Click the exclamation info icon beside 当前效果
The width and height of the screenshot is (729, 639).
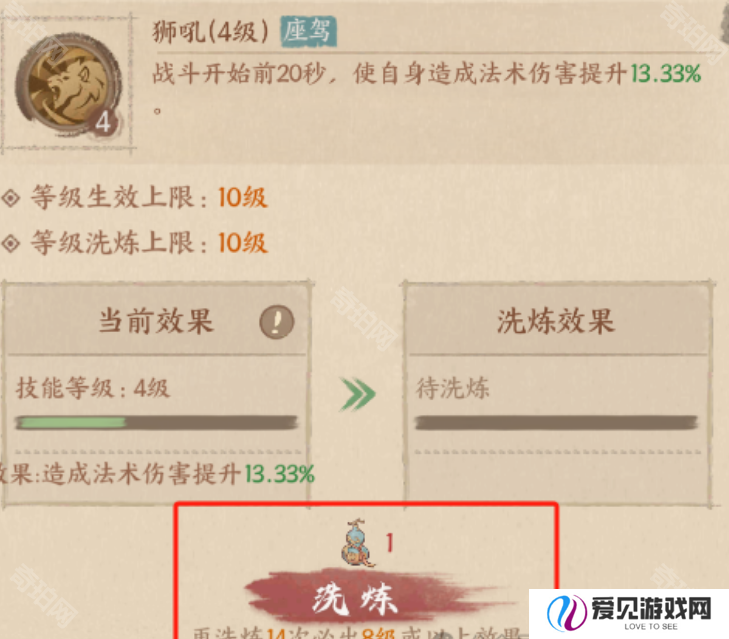[x=277, y=321]
